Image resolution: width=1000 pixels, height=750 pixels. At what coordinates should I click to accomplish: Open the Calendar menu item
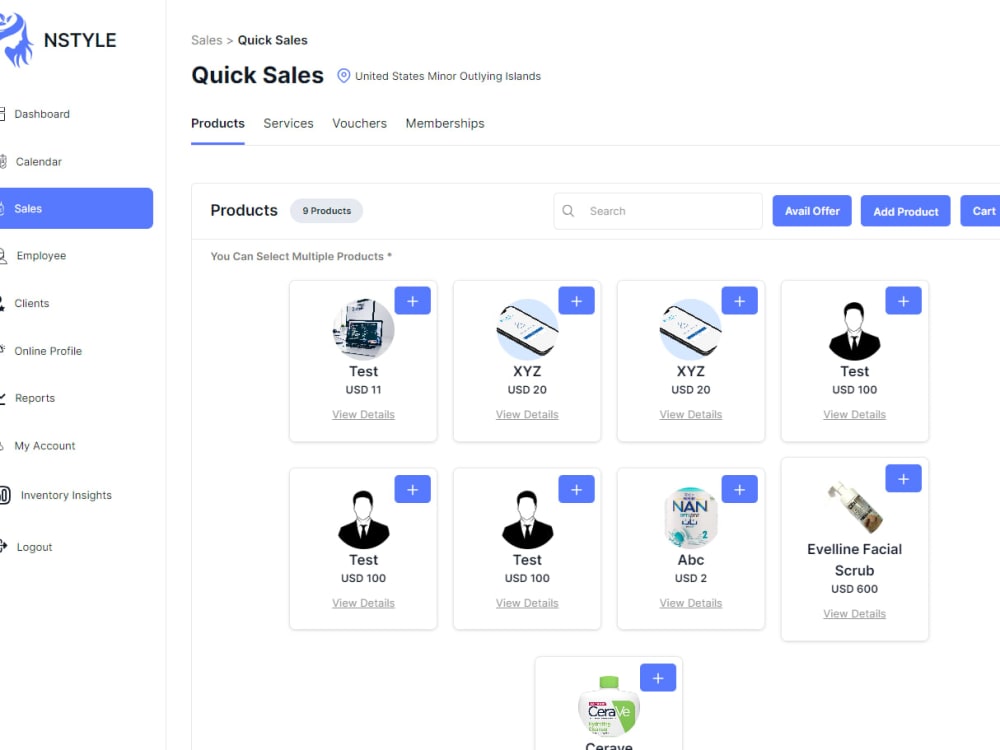point(38,162)
